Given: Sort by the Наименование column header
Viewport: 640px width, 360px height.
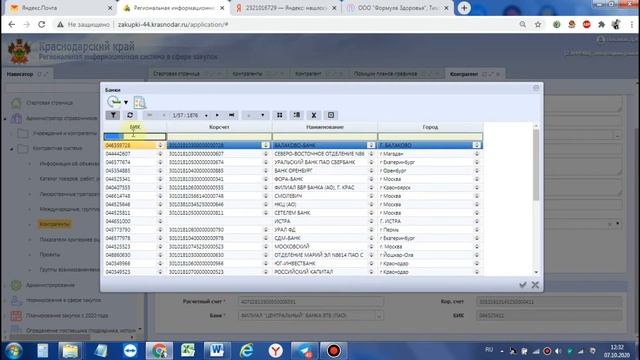Looking at the screenshot, I should click(325, 127).
